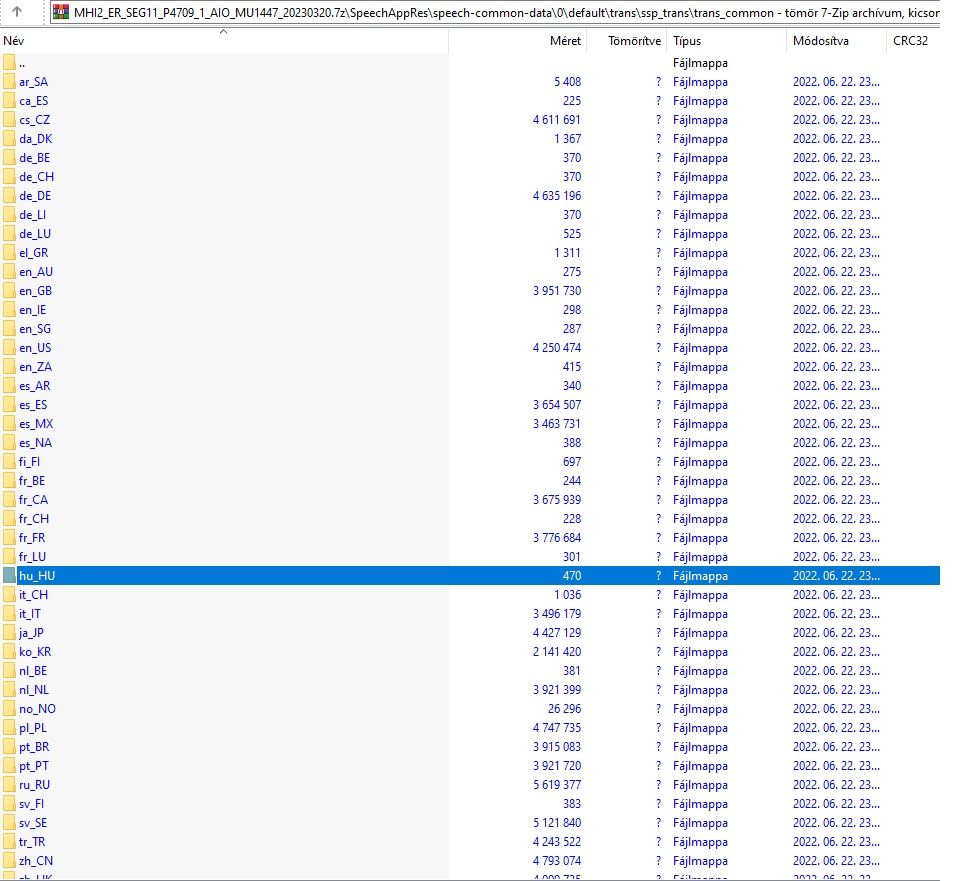
Task: Select the sv_SE folder name
Action: click(32, 823)
